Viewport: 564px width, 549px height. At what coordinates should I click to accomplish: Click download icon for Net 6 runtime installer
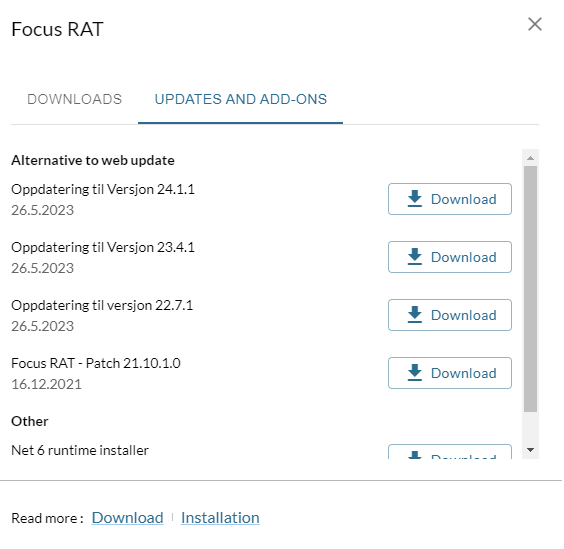pyautogui.click(x=415, y=455)
